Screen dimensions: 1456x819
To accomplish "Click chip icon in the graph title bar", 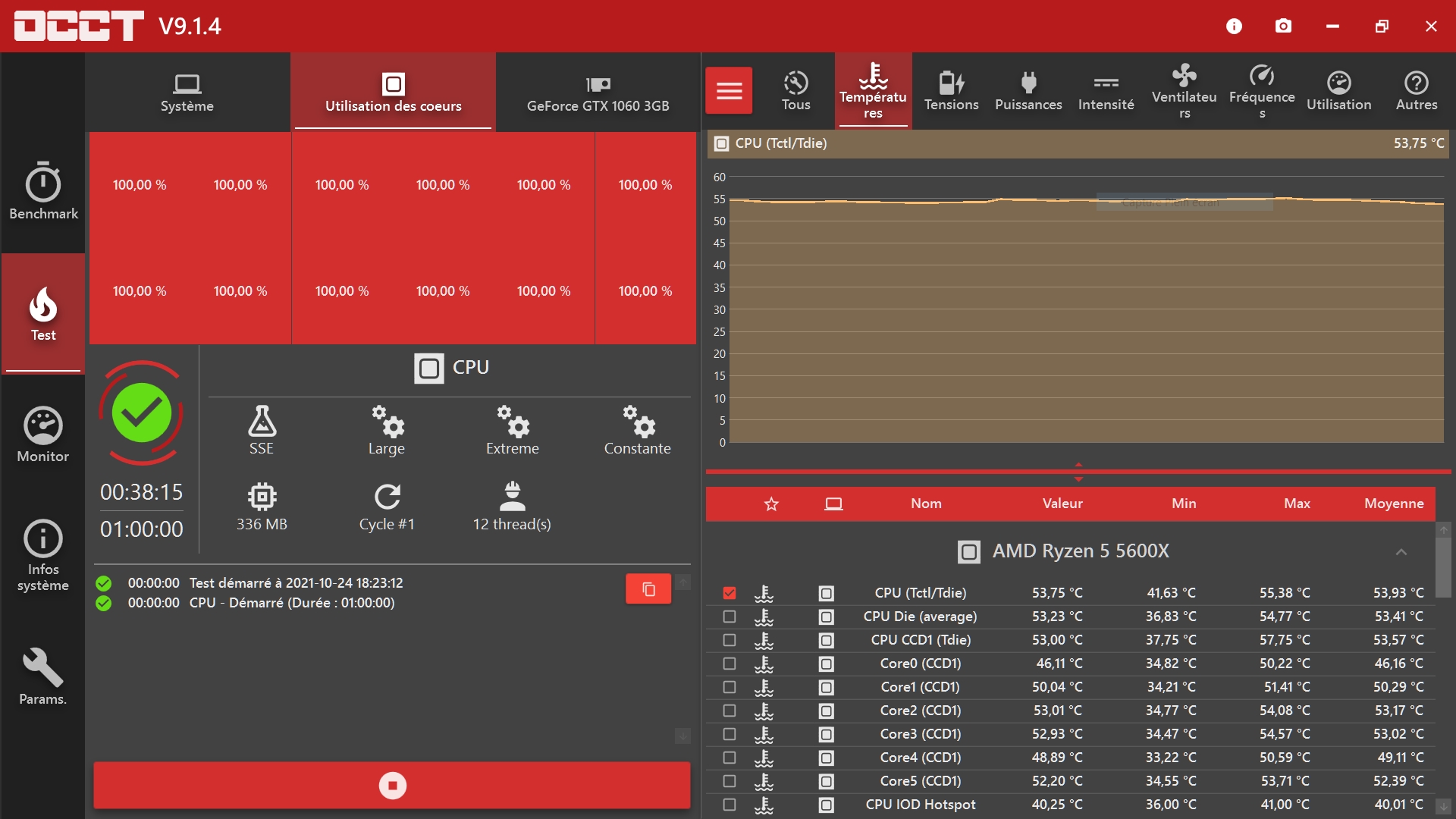I will coord(721,144).
